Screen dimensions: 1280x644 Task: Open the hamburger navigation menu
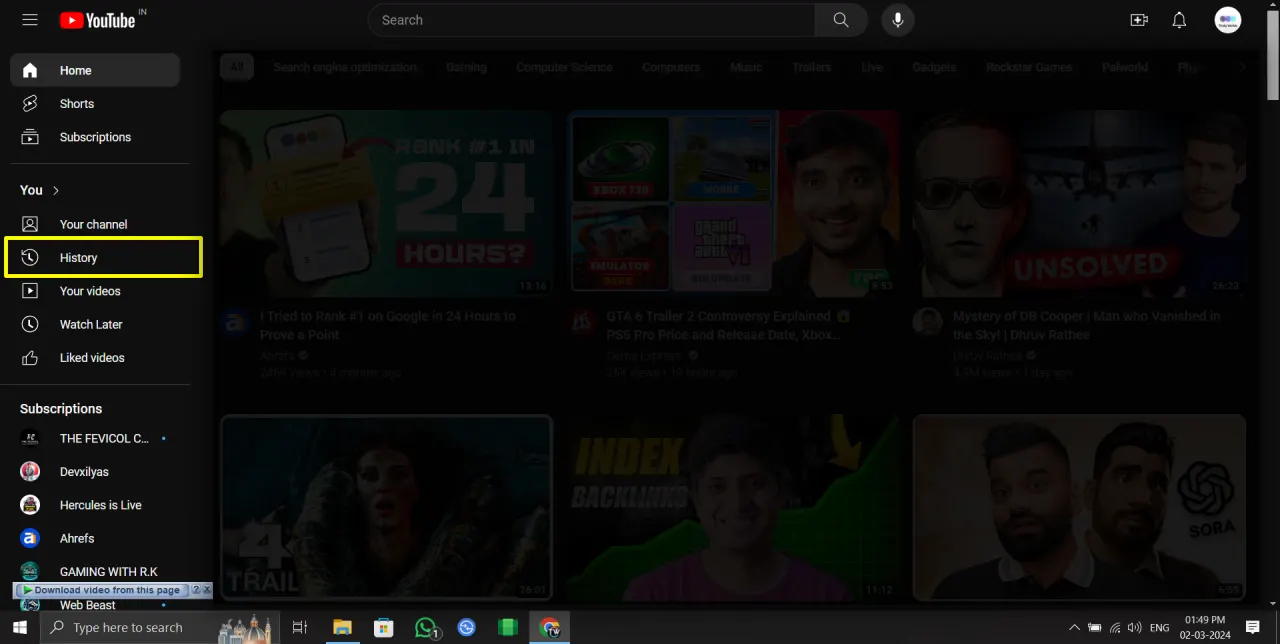point(29,19)
